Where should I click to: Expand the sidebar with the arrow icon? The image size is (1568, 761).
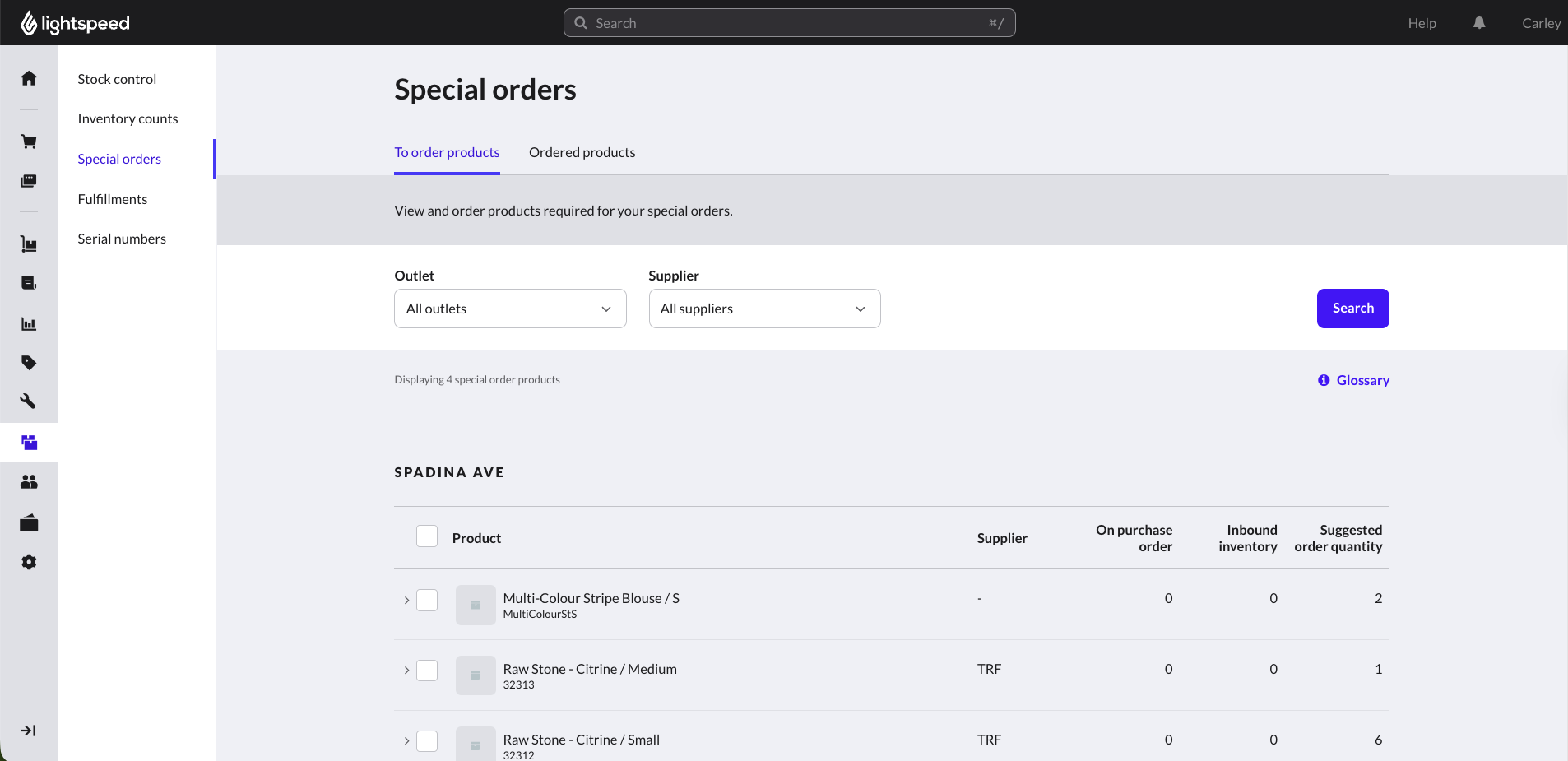[29, 731]
